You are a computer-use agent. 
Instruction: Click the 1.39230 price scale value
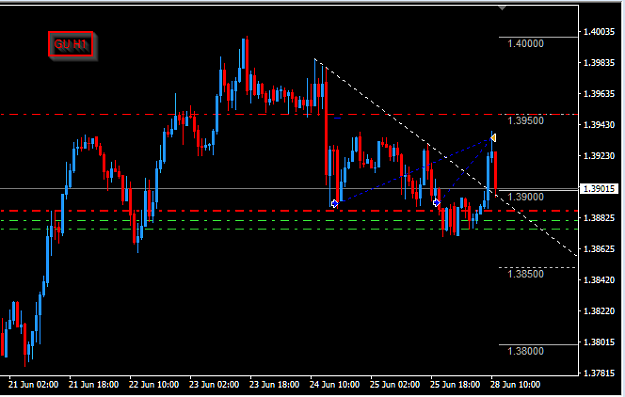pyautogui.click(x=599, y=156)
